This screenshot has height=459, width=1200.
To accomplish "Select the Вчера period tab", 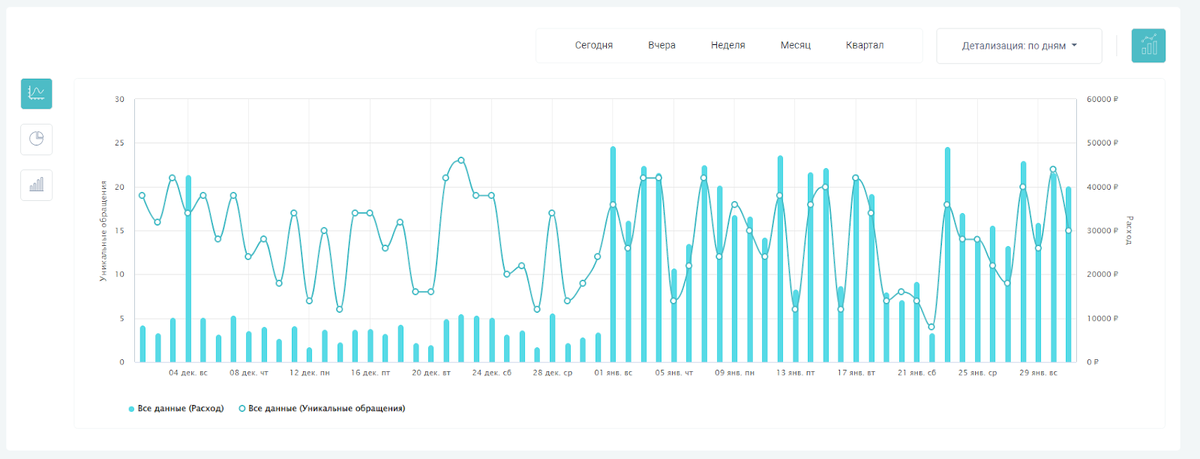I will pyautogui.click(x=662, y=45).
